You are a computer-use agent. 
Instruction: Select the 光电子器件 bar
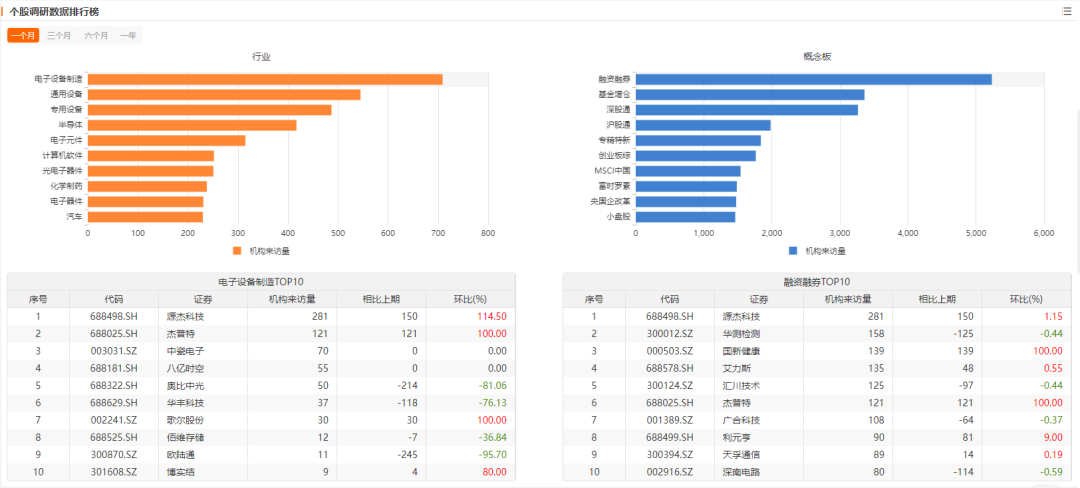[151, 171]
